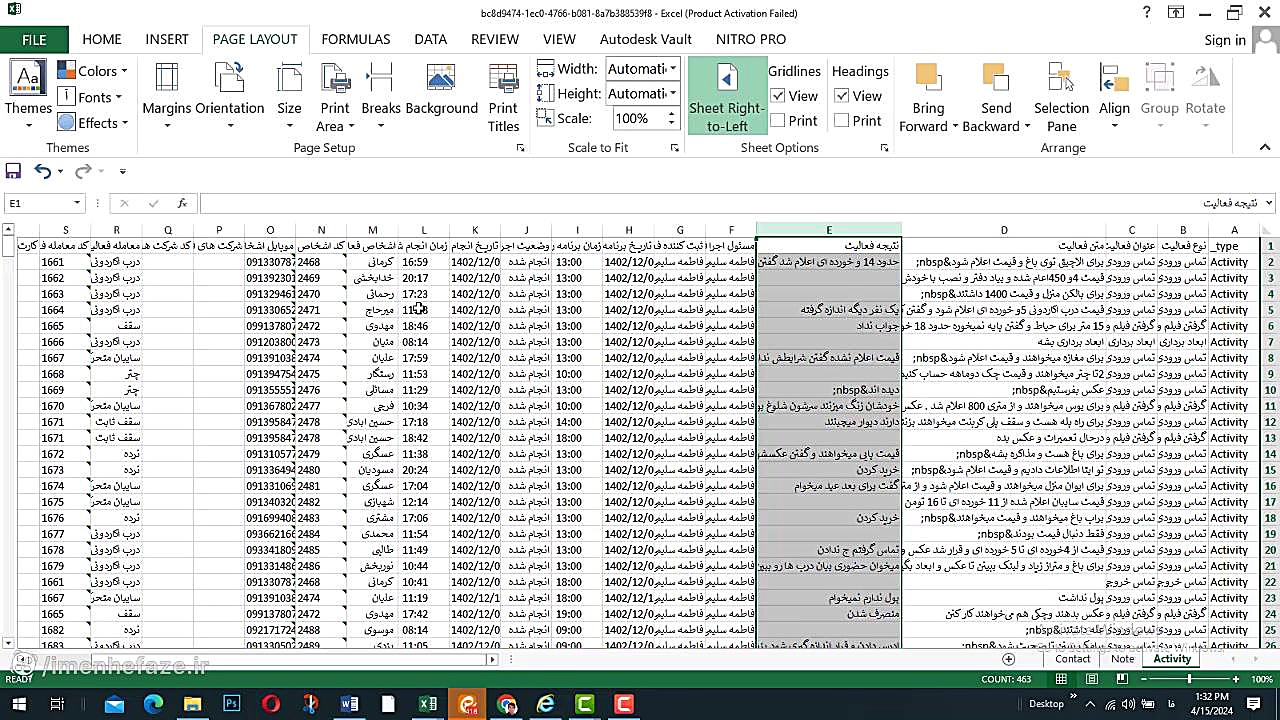Open the Name Box dropdown arrow
The image size is (1280, 720).
(x=76, y=203)
